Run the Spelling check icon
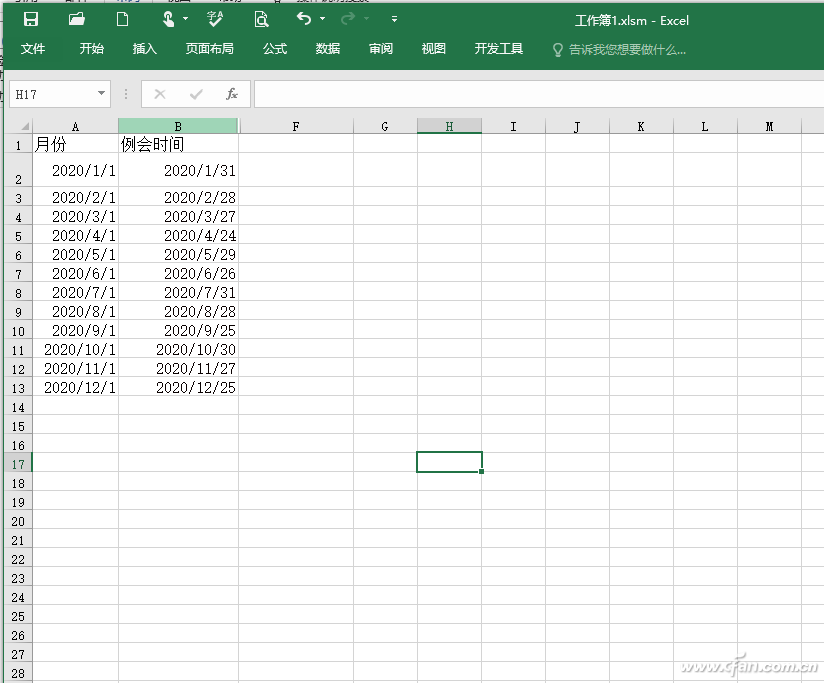 coord(215,19)
